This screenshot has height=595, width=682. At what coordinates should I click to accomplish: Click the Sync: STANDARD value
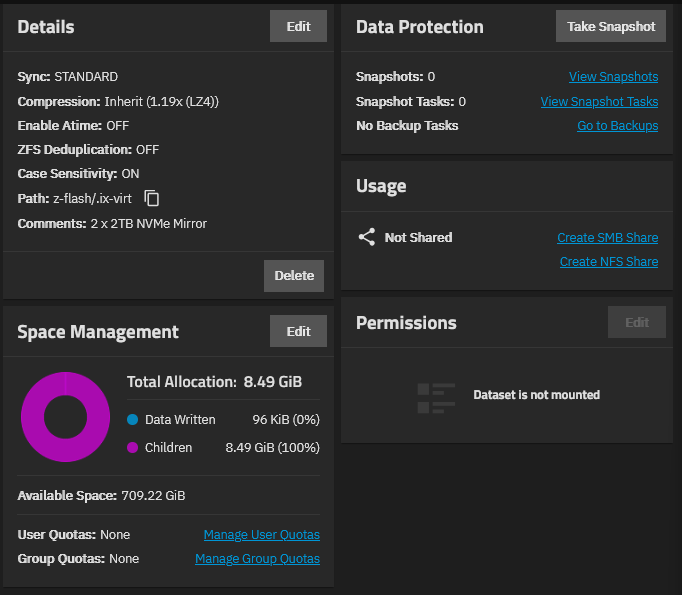[x=86, y=77]
